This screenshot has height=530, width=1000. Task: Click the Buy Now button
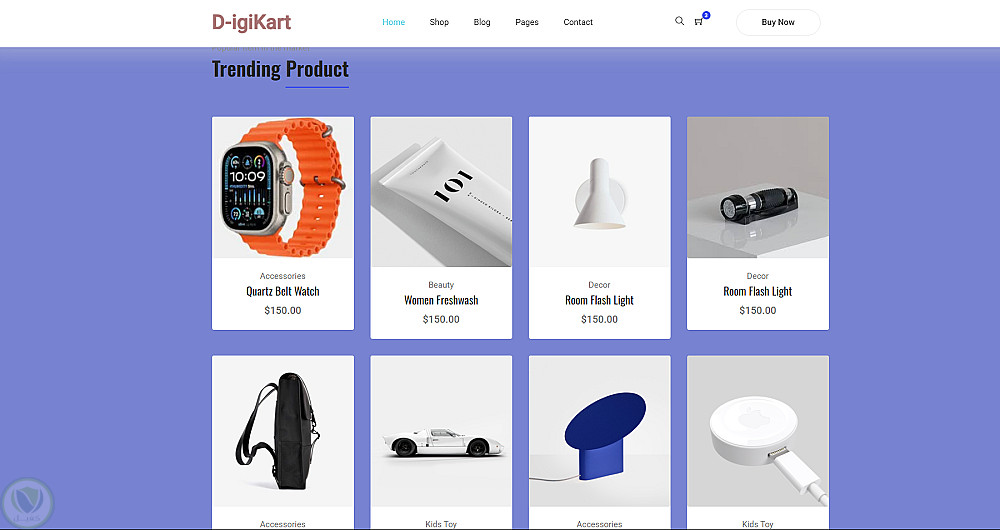coord(778,22)
